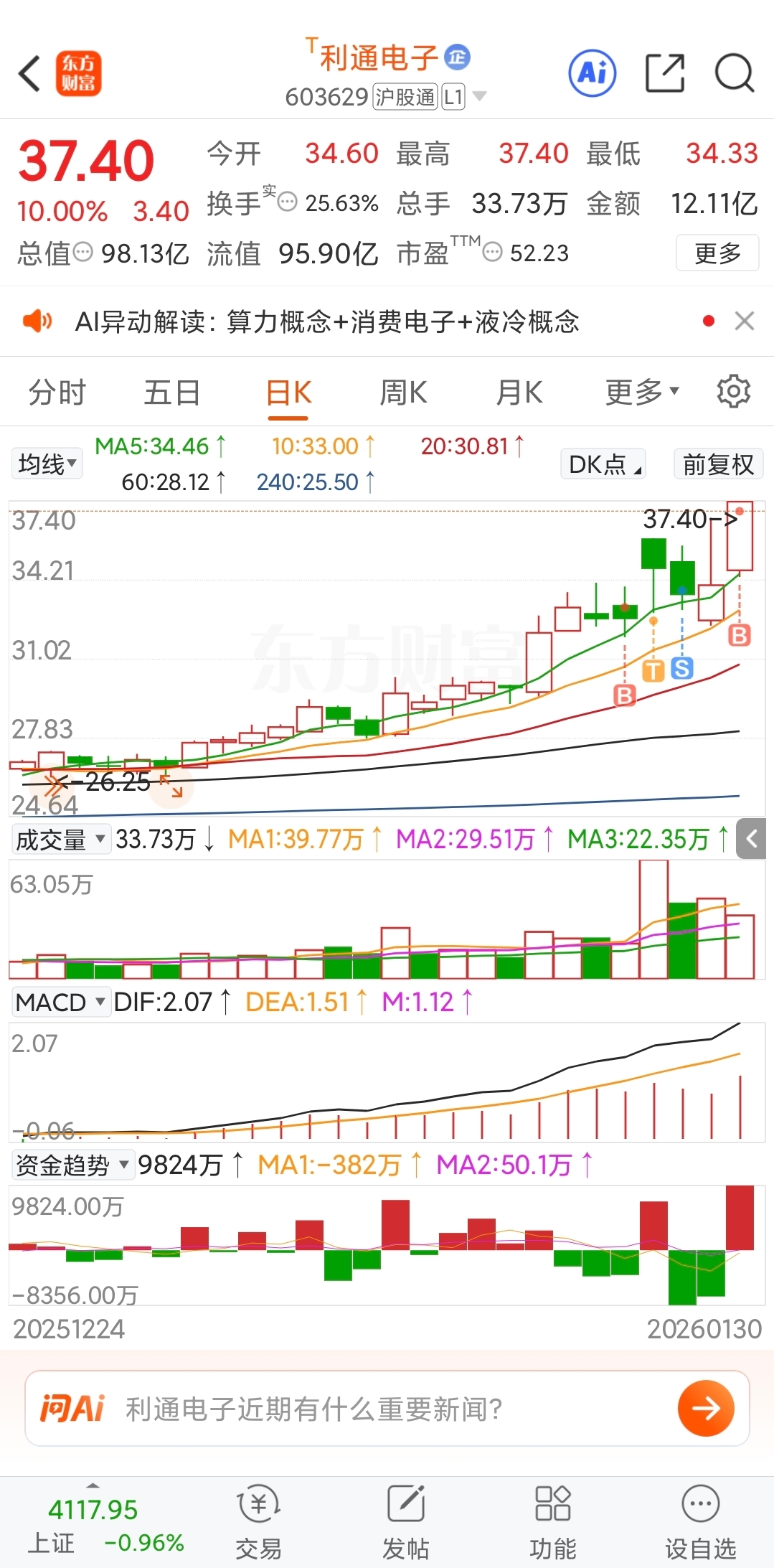Send question with orange arrow button

[x=706, y=1408]
